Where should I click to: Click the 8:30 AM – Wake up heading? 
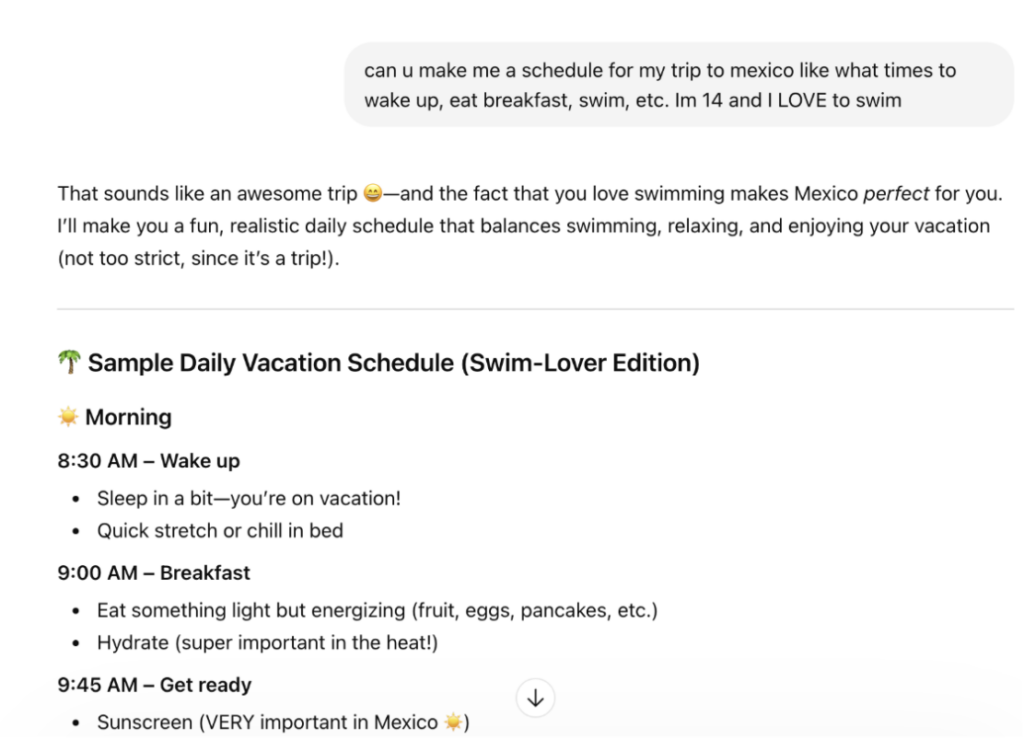pos(149,461)
